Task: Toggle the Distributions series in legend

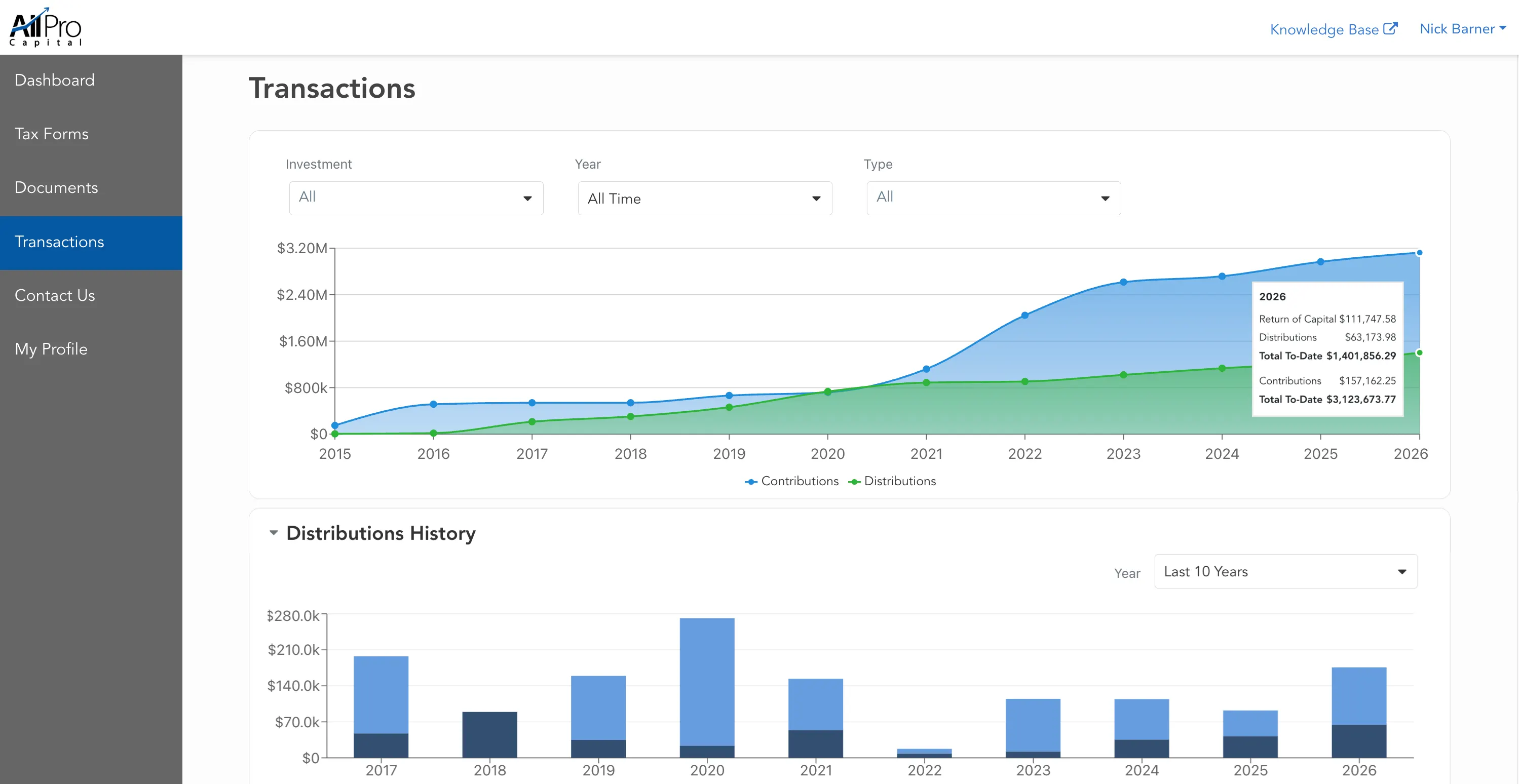Action: click(x=892, y=481)
